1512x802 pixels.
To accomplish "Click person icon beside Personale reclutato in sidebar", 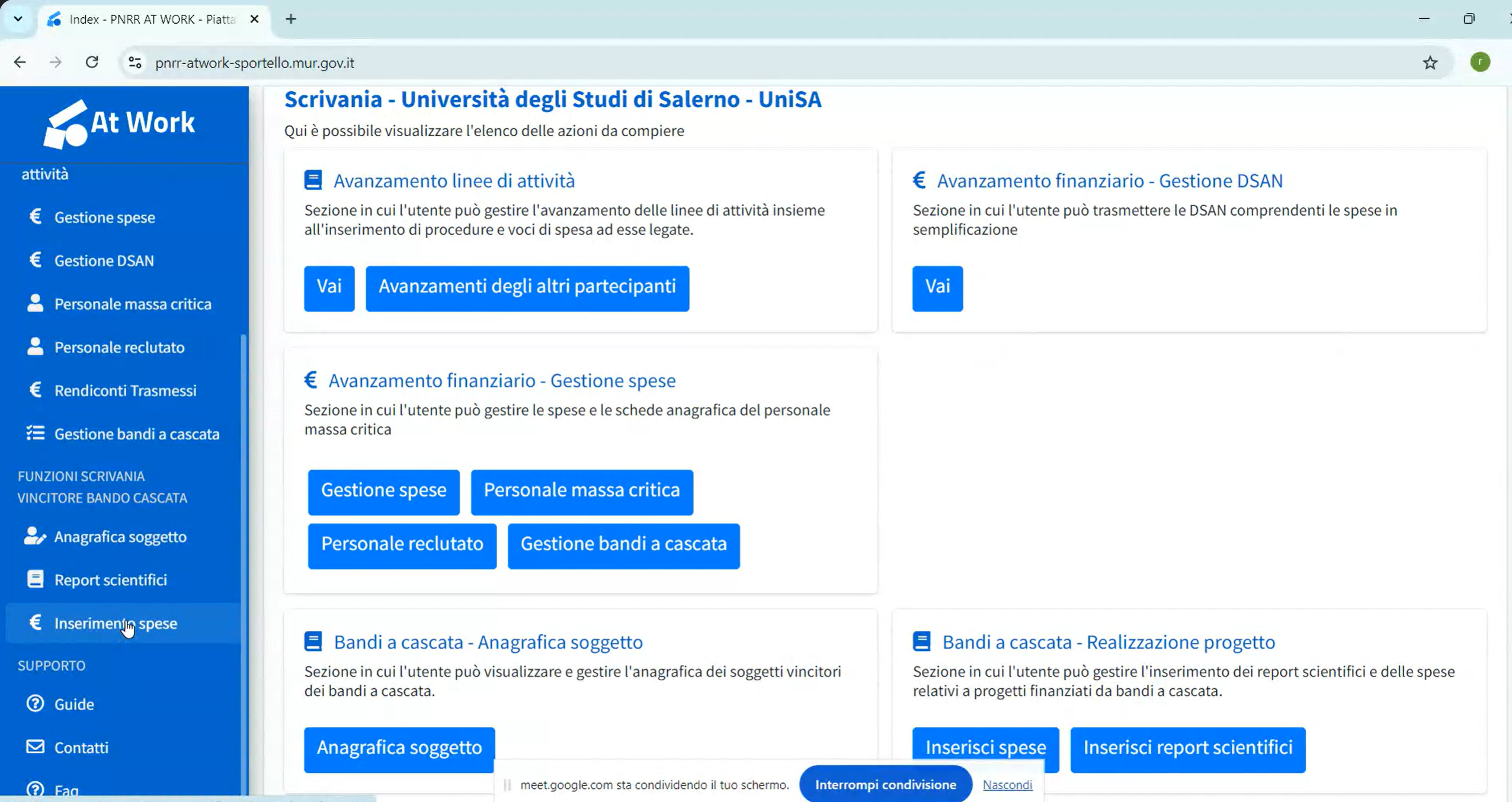I will point(36,347).
